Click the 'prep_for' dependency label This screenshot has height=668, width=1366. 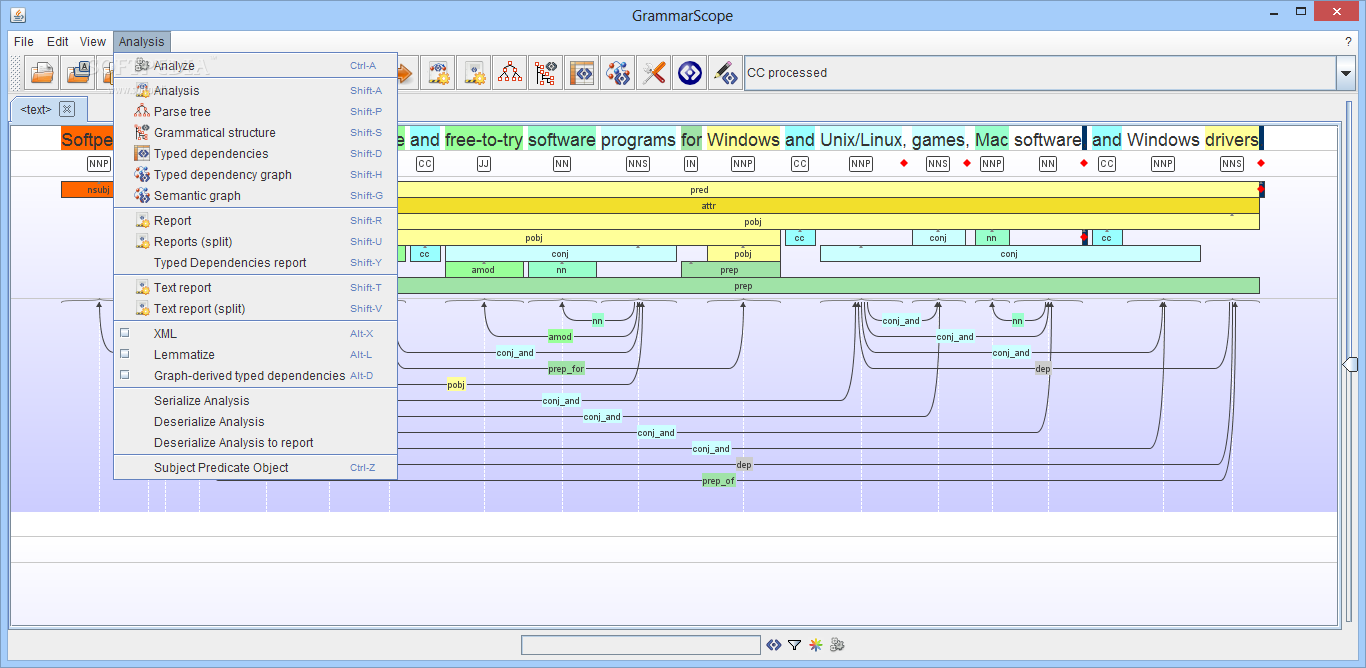coord(566,369)
